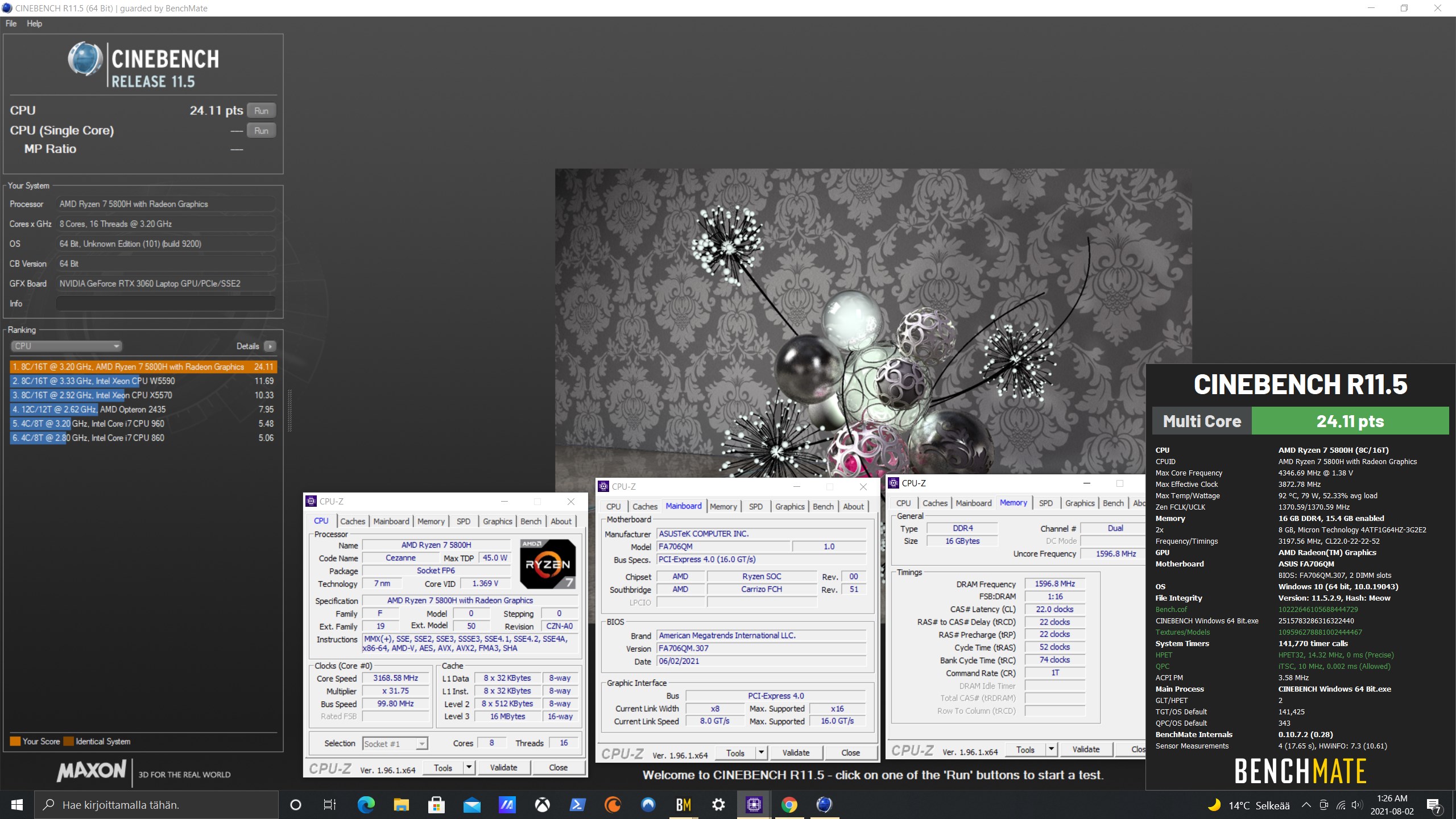Viewport: 1456px width, 819px height.
Task: Click the Info text field
Action: [166, 303]
